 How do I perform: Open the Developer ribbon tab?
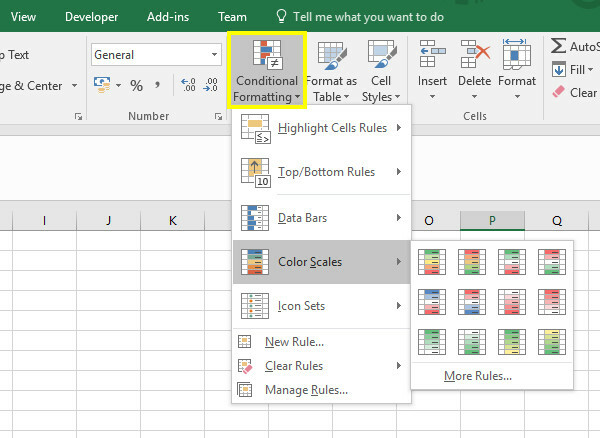coord(91,16)
